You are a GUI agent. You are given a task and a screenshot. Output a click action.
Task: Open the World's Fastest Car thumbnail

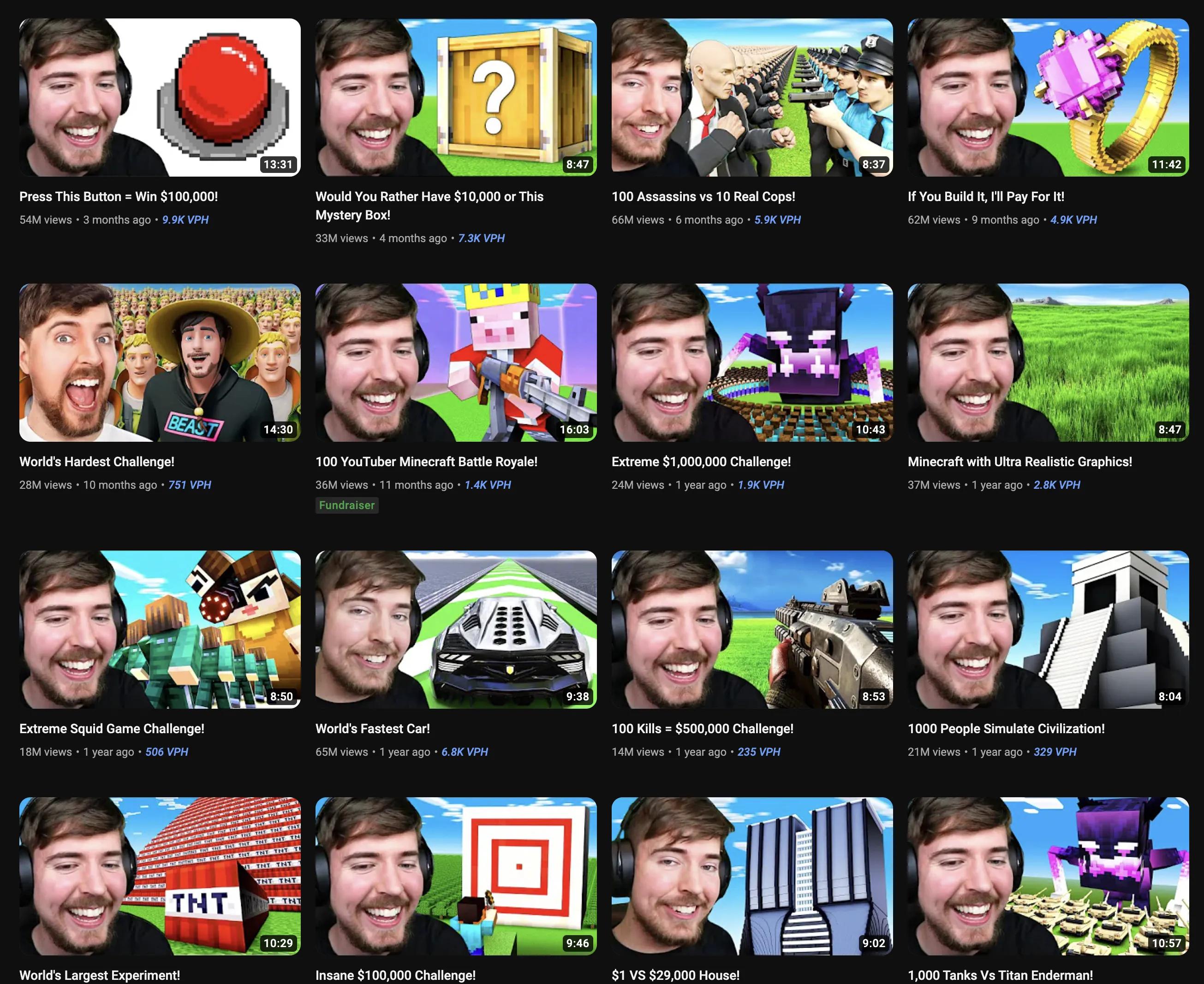455,629
